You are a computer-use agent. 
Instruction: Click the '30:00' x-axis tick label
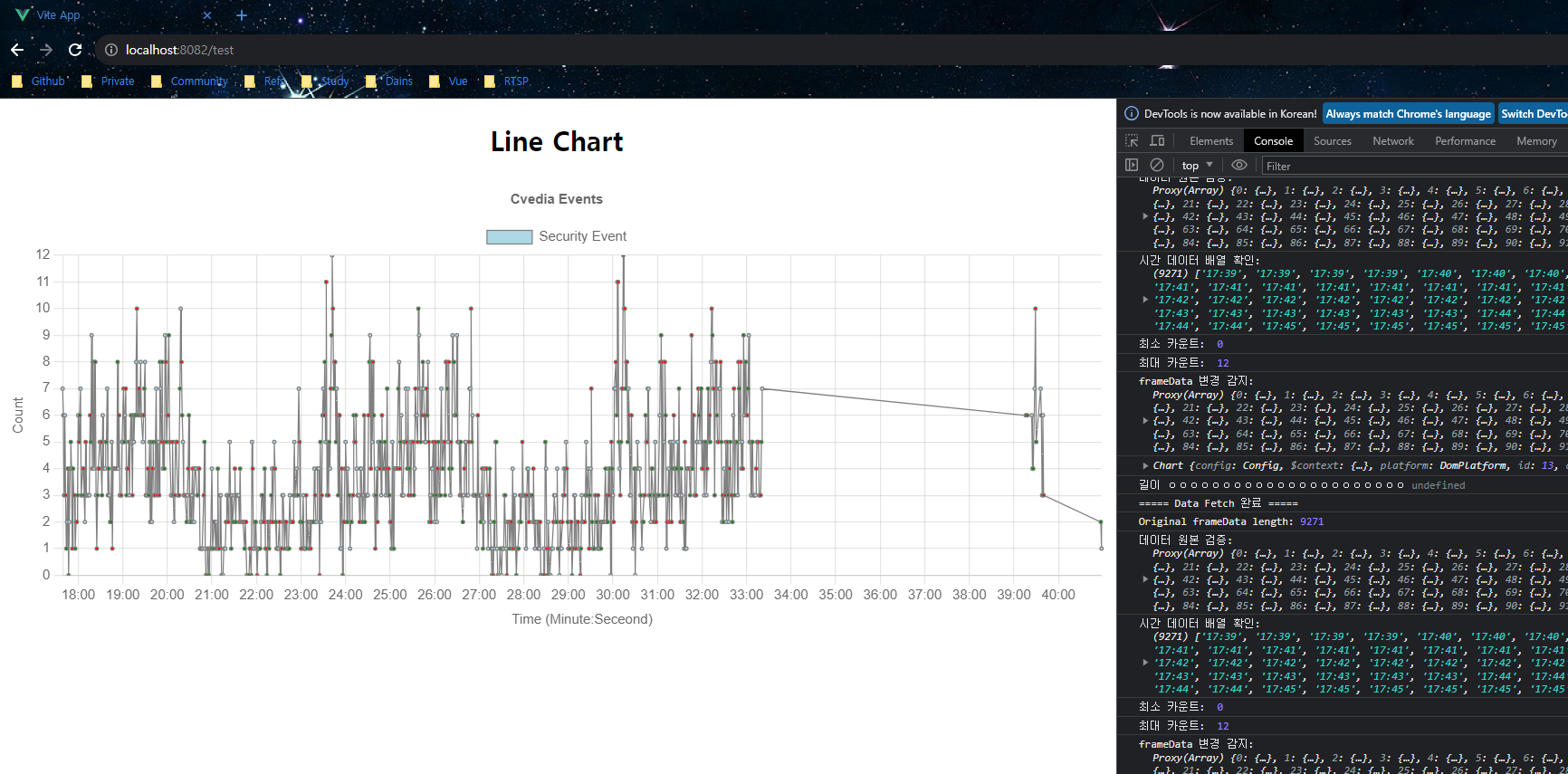coord(613,595)
